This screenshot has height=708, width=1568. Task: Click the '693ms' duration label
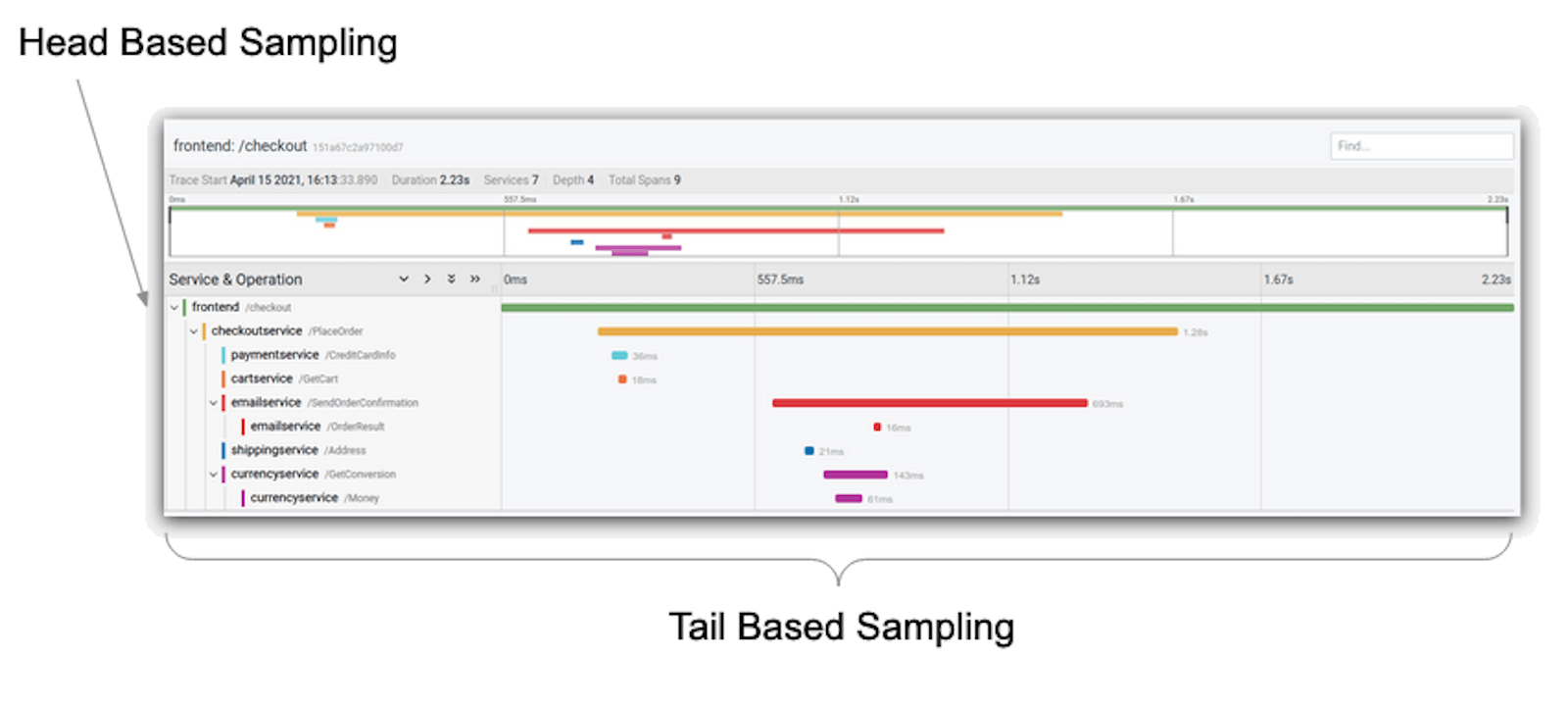1107,404
